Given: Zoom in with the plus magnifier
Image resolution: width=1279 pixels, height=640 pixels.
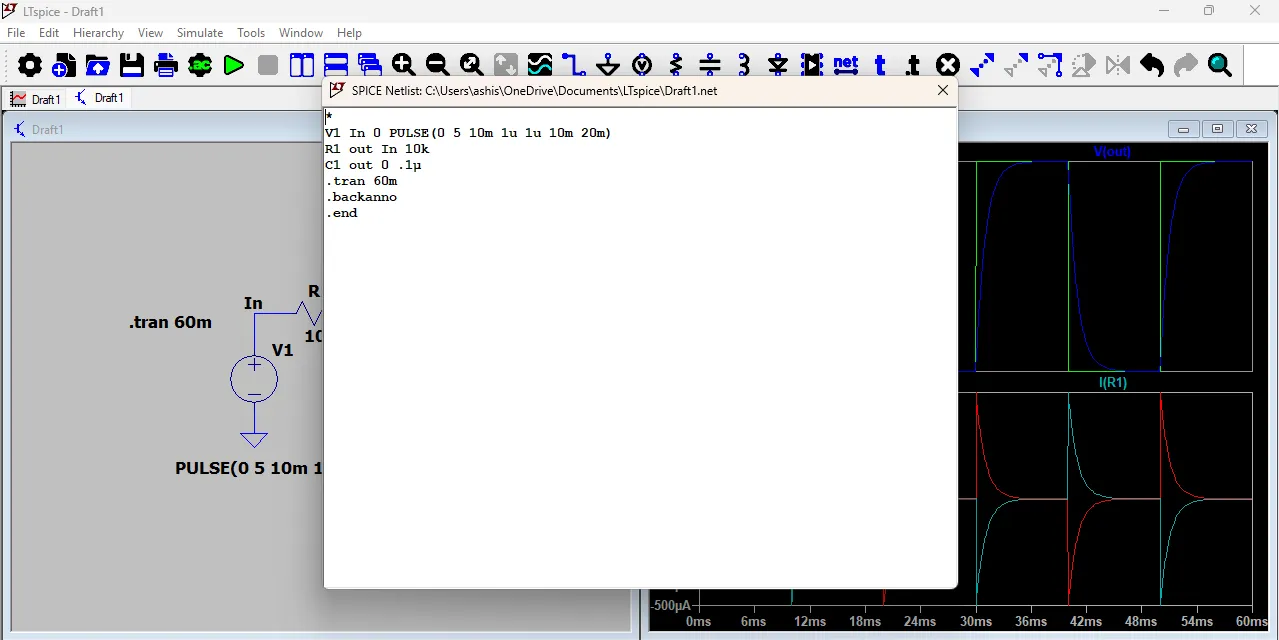Looking at the screenshot, I should 404,65.
